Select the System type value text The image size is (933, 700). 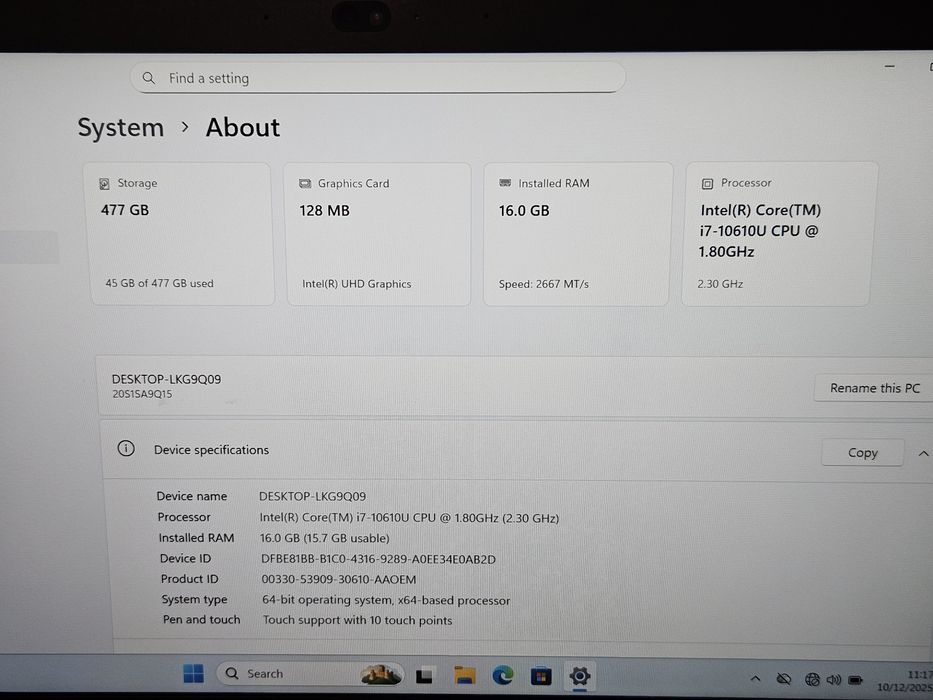(x=386, y=600)
